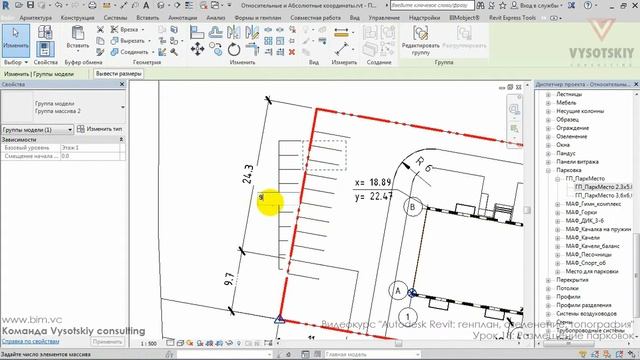640x360 pixels.
Task: Select the Move tool four-arrow icon
Action: 198,50
